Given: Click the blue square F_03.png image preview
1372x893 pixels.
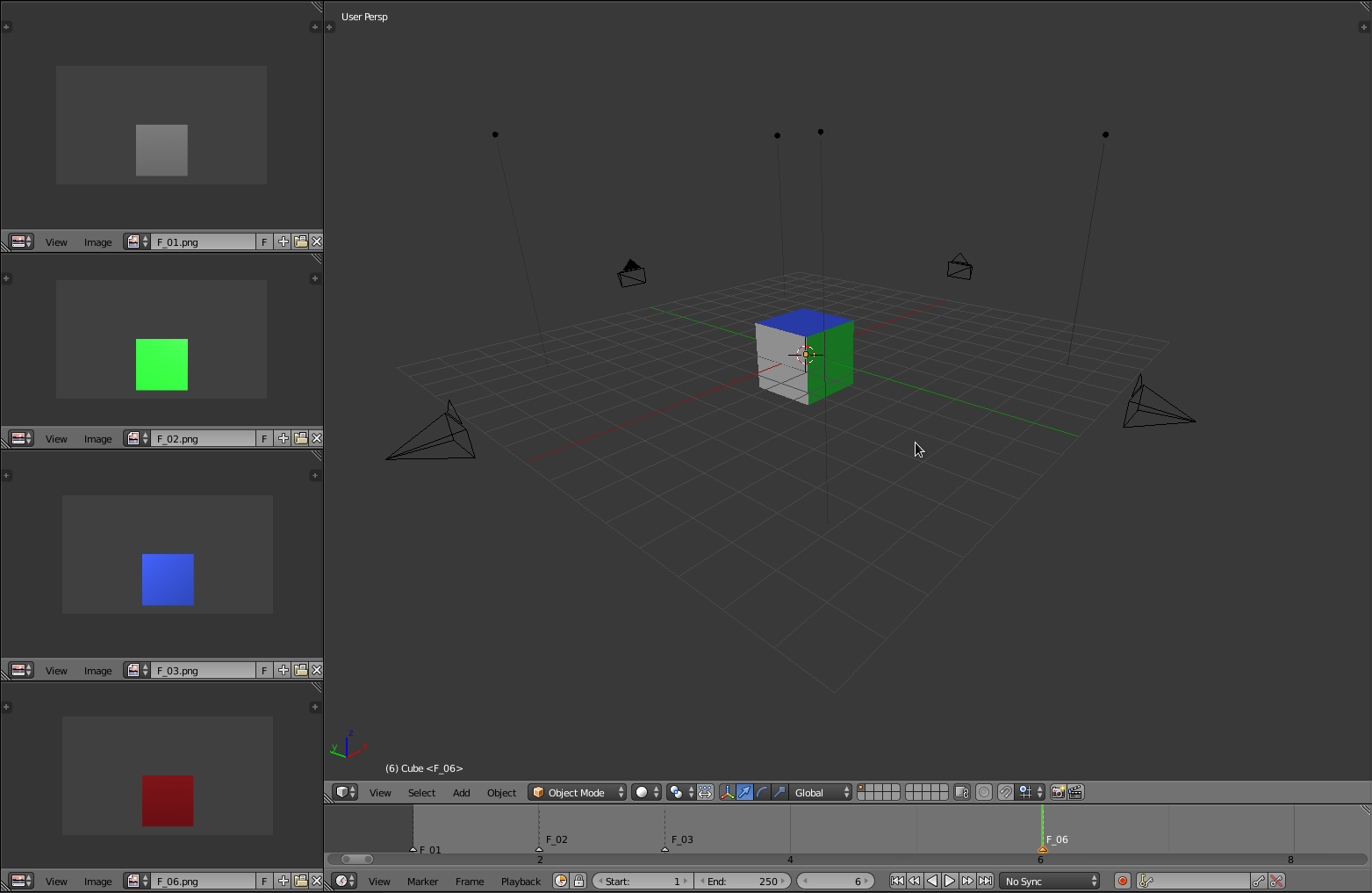Looking at the screenshot, I should pyautogui.click(x=168, y=580).
